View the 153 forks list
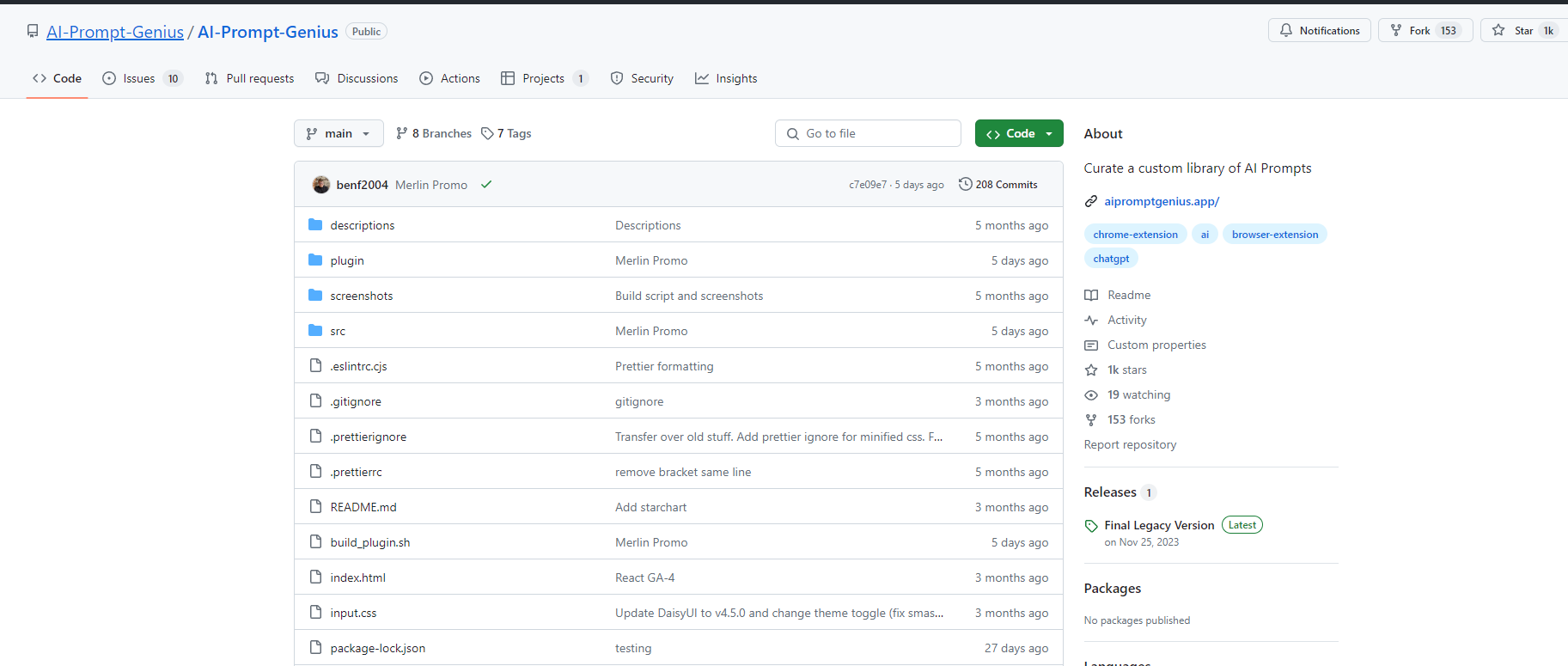1568x666 pixels. [1121, 419]
